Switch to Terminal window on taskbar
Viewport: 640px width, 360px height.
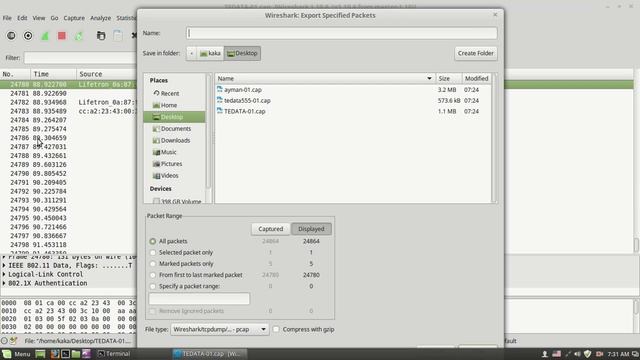[x=114, y=354]
